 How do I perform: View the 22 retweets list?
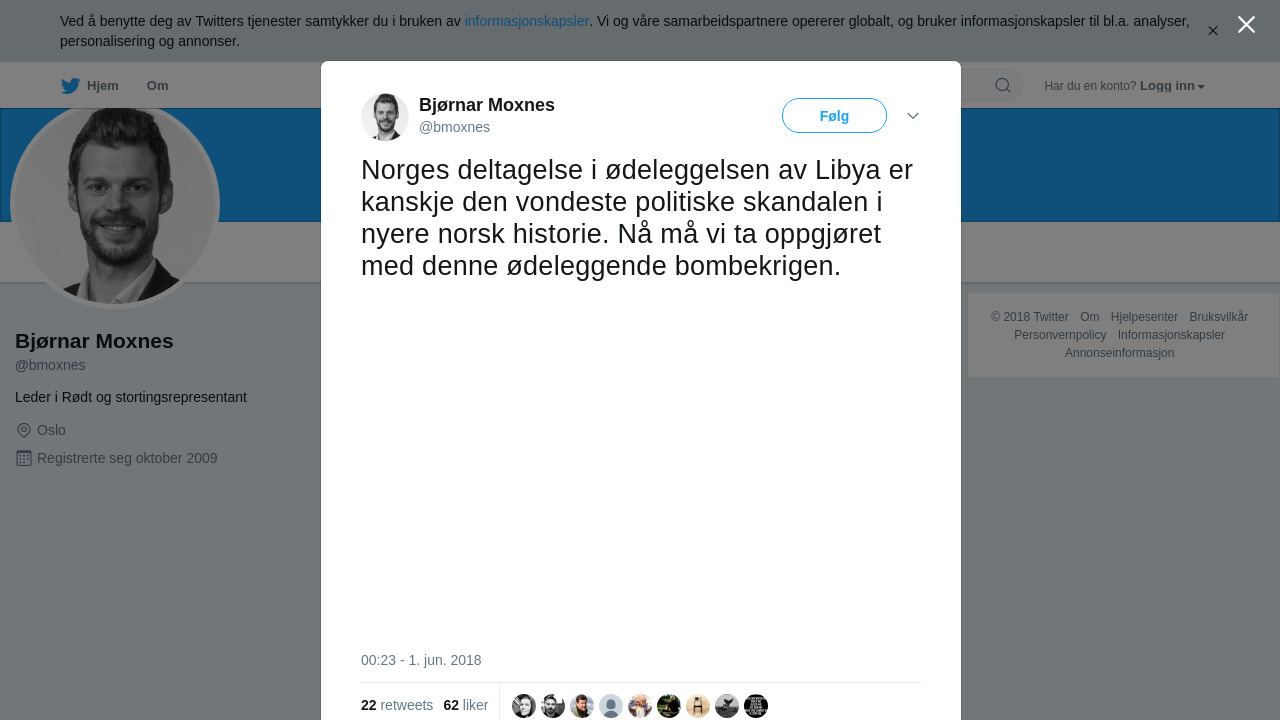click(397, 705)
